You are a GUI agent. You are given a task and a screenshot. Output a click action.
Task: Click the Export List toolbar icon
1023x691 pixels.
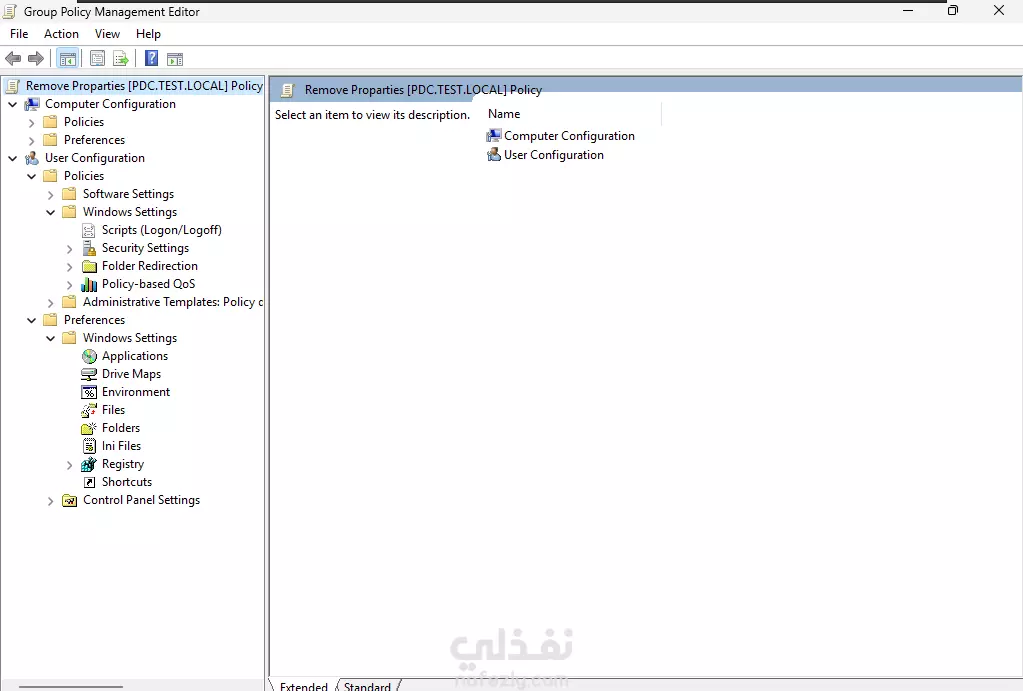[x=121, y=59]
